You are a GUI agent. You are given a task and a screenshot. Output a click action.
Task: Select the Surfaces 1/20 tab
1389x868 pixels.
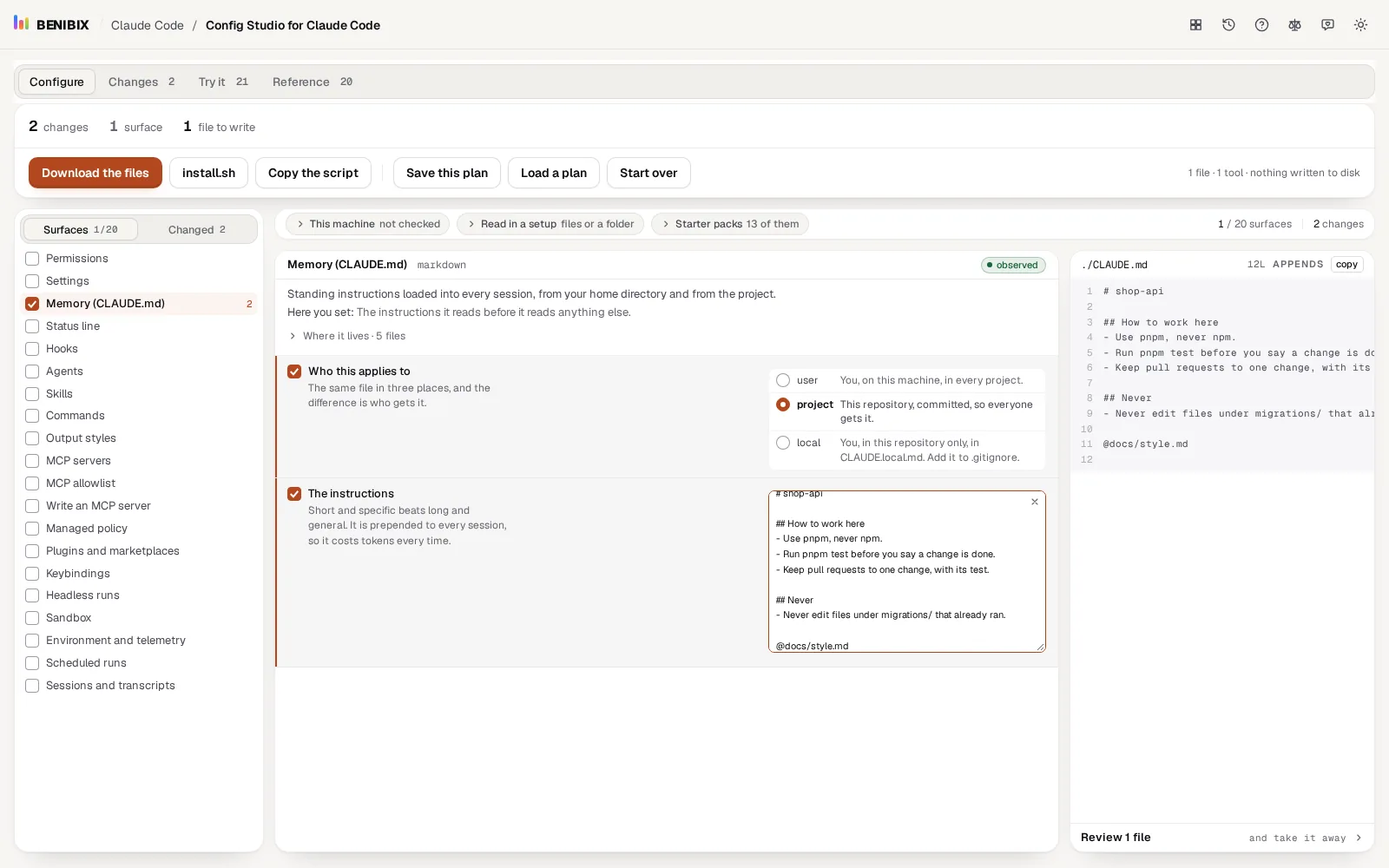(81, 229)
